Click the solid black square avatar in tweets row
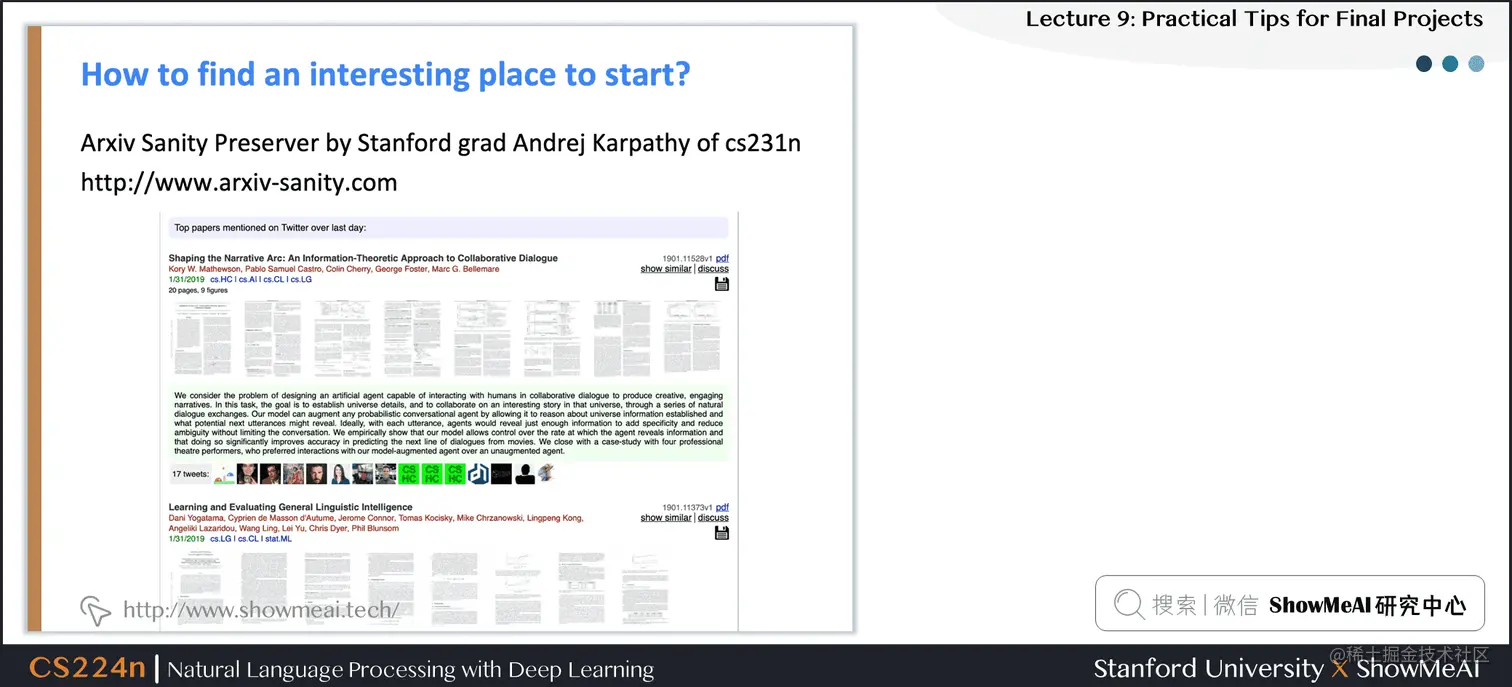This screenshot has height=687, width=1512. point(501,474)
